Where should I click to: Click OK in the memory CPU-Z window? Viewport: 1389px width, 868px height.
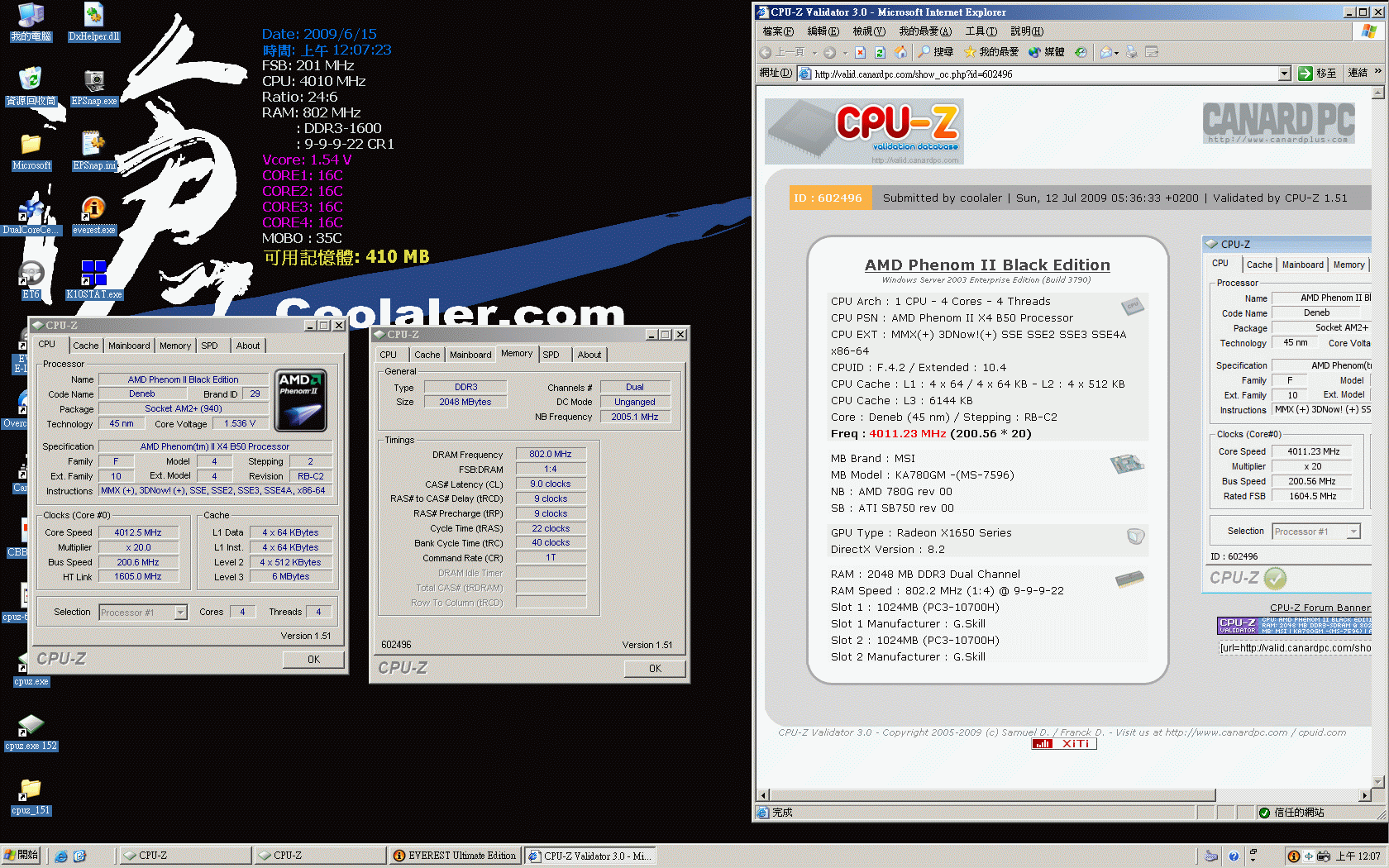click(655, 668)
